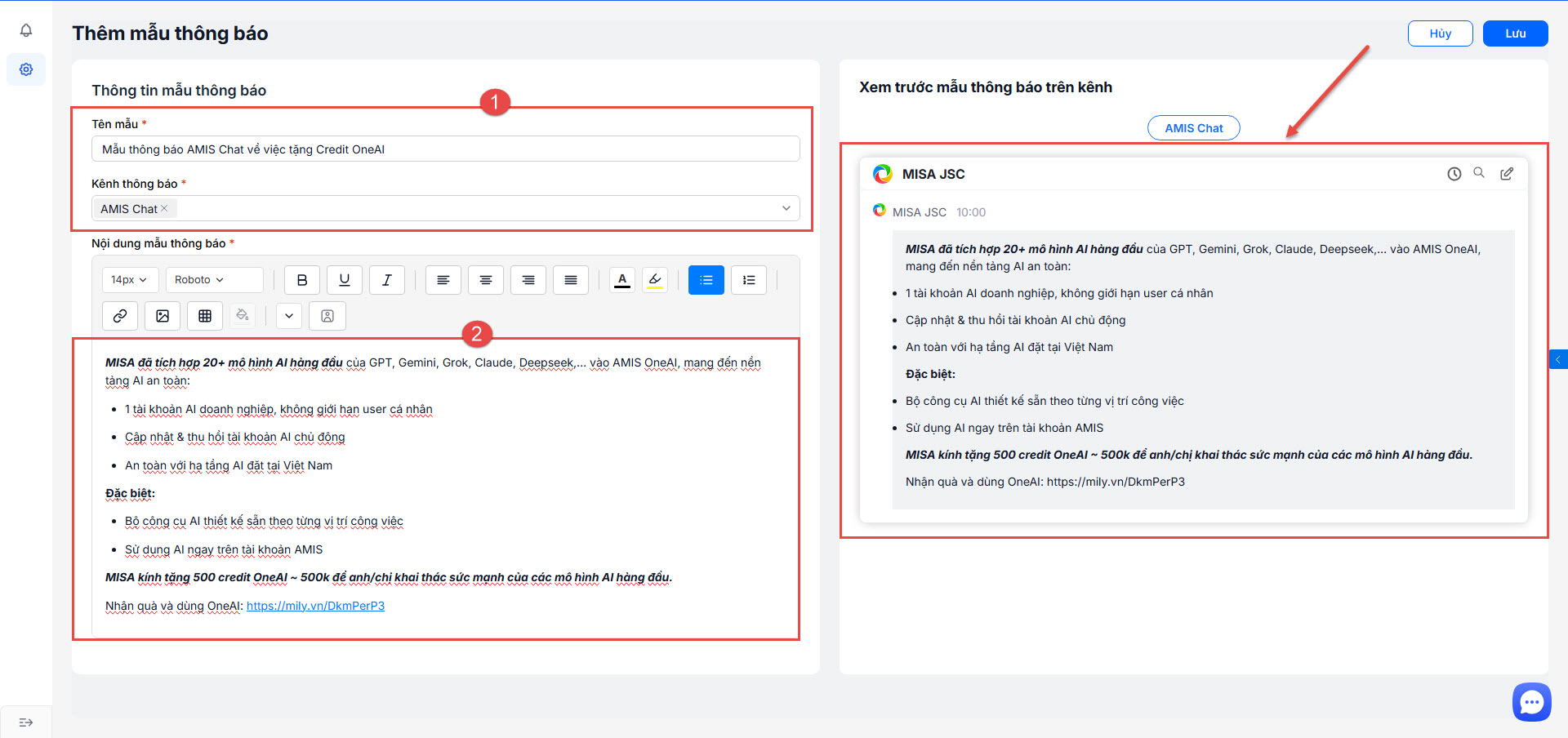This screenshot has height=738, width=1568.
Task: Choose the yellow highlight color swatch
Action: pyautogui.click(x=655, y=280)
